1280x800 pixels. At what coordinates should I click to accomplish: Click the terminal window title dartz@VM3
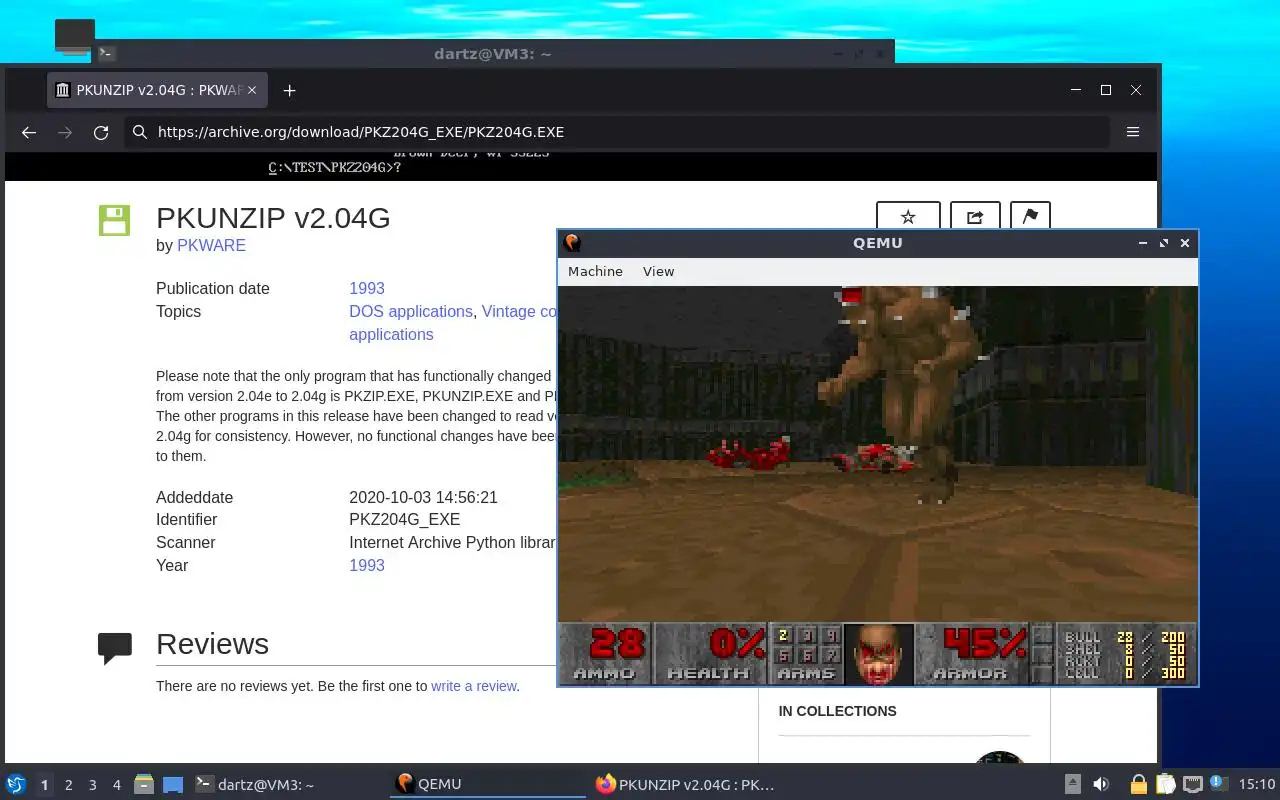(x=492, y=53)
